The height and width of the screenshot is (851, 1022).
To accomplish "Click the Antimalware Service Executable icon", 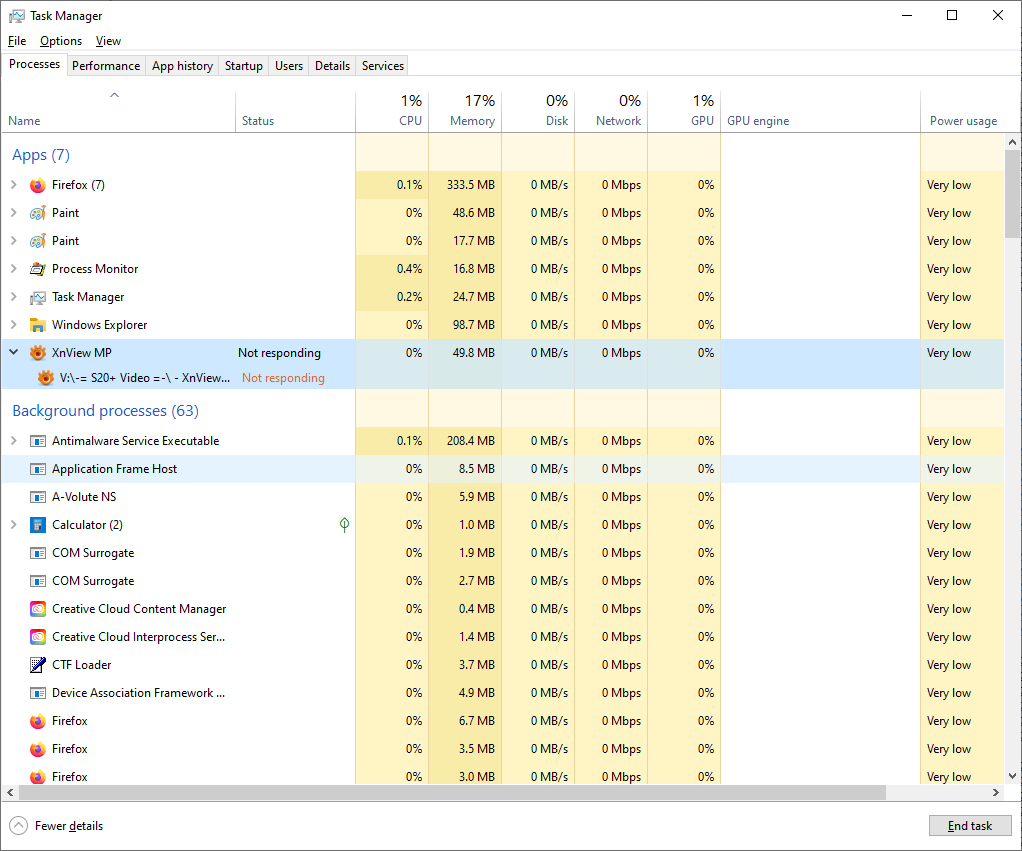I will pos(38,441).
